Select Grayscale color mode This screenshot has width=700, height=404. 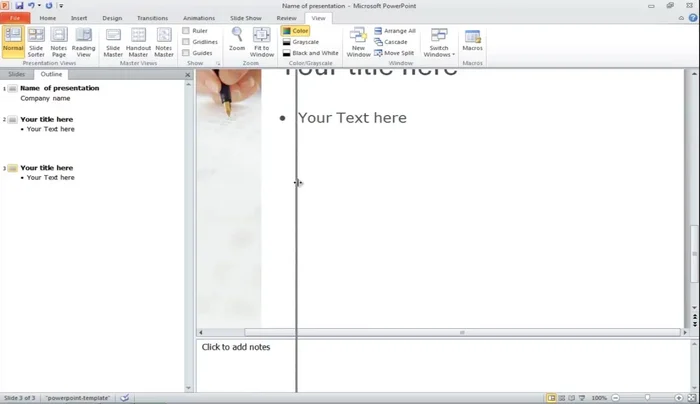[x=301, y=42]
